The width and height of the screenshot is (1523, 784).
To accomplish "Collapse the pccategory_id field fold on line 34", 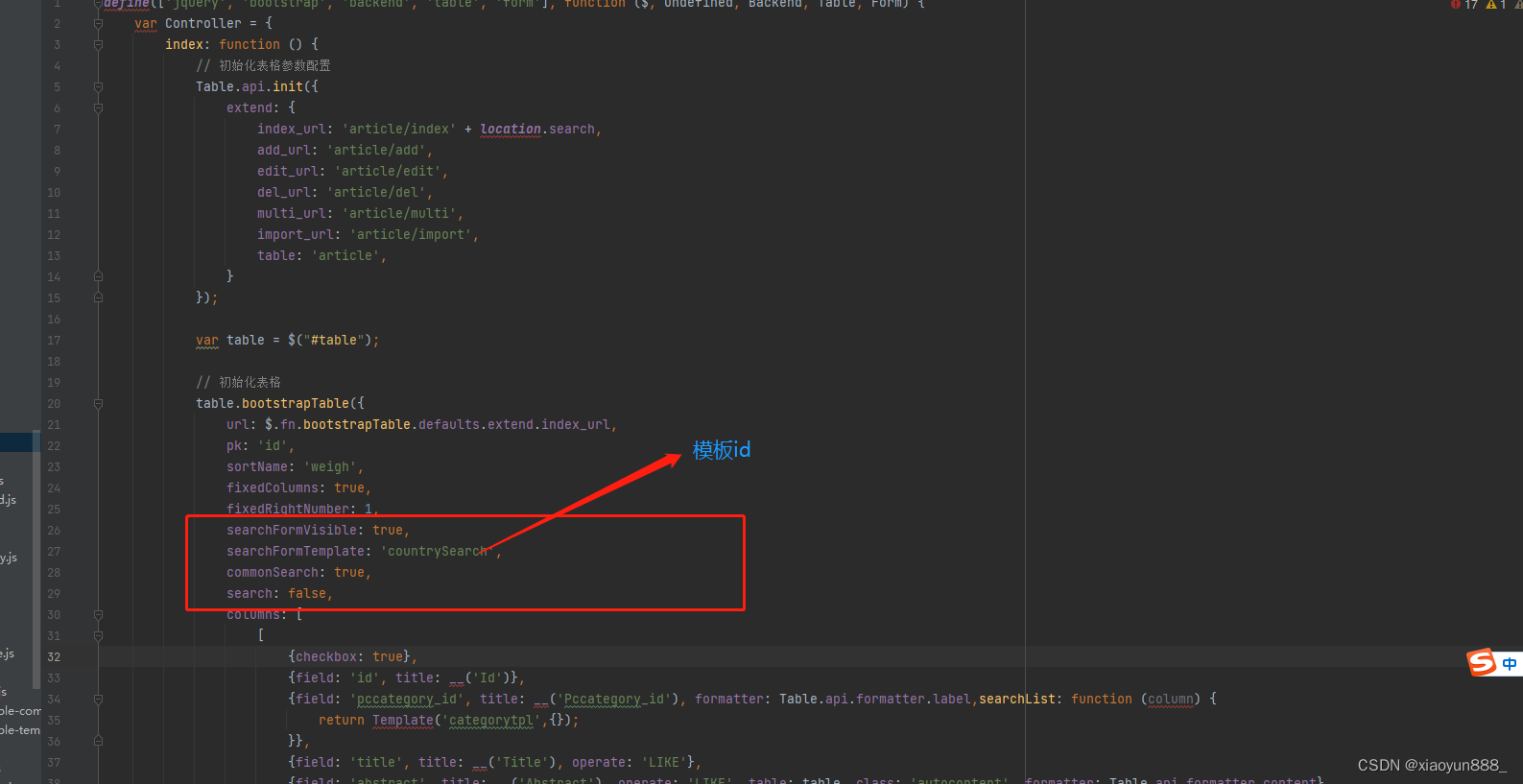I will pos(98,699).
